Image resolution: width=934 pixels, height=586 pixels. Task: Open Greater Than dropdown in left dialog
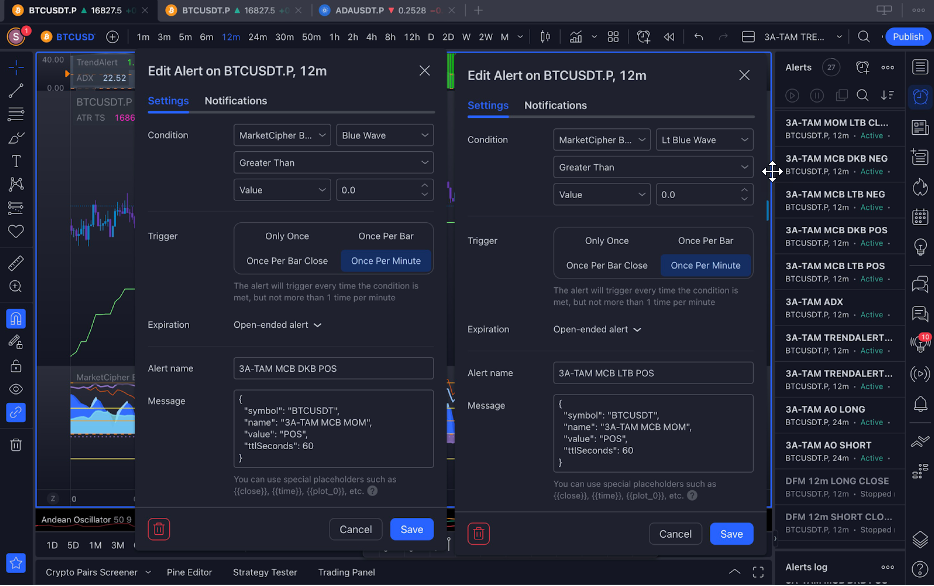(x=334, y=163)
